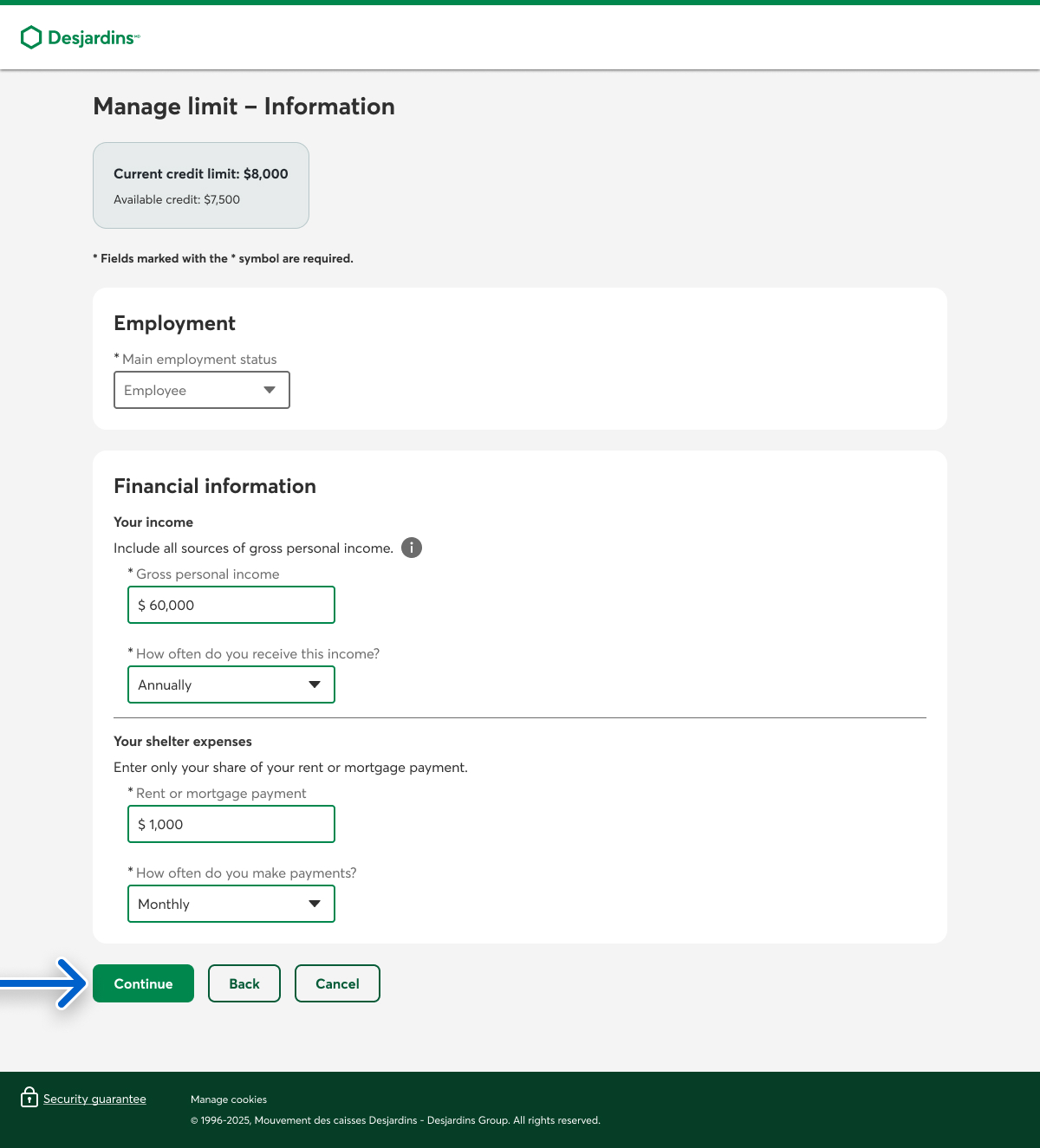Click the Rent or mortgage payment field
1040x1148 pixels.
point(231,824)
